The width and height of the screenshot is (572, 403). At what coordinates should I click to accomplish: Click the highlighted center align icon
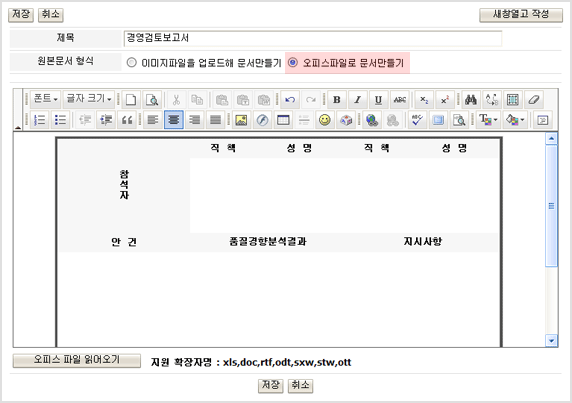[174, 120]
